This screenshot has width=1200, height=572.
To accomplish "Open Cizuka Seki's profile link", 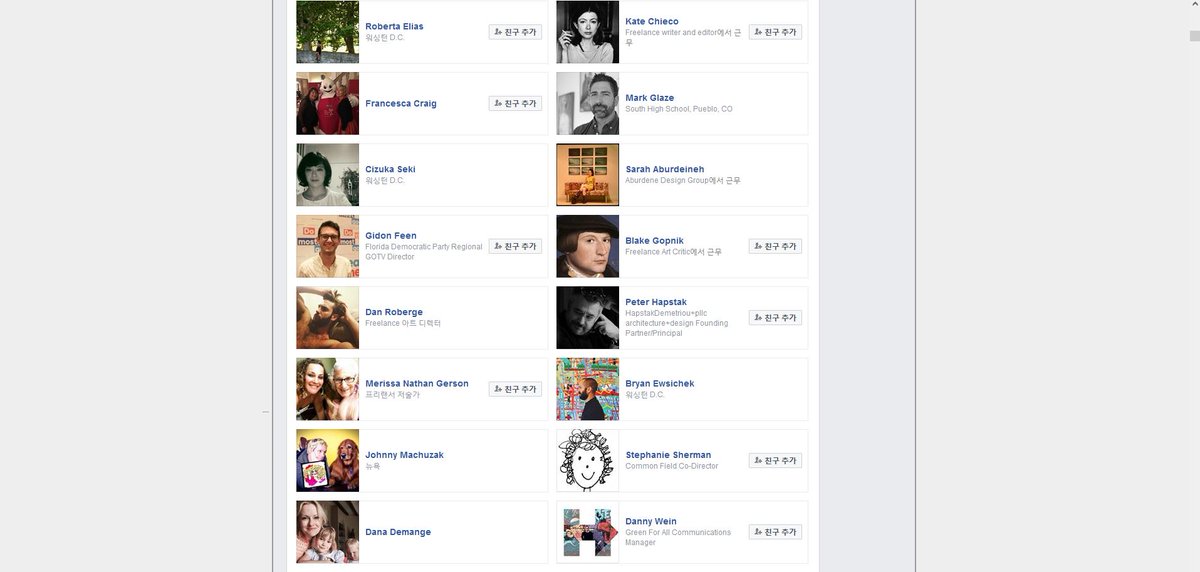I will [390, 169].
